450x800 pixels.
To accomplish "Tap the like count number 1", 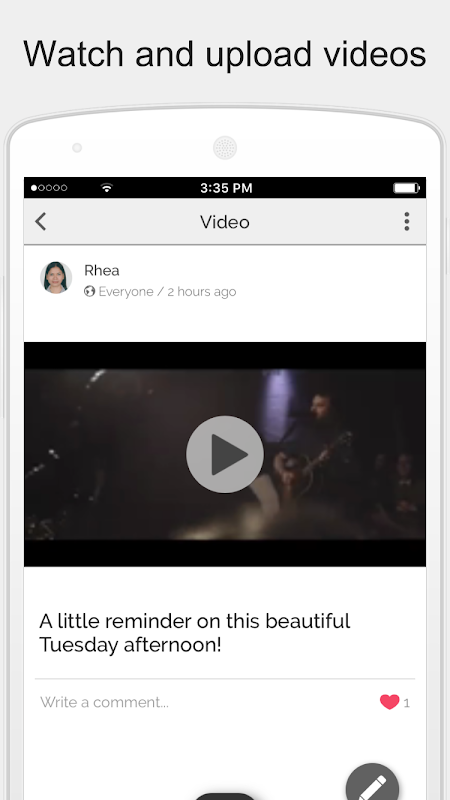I will click(407, 704).
